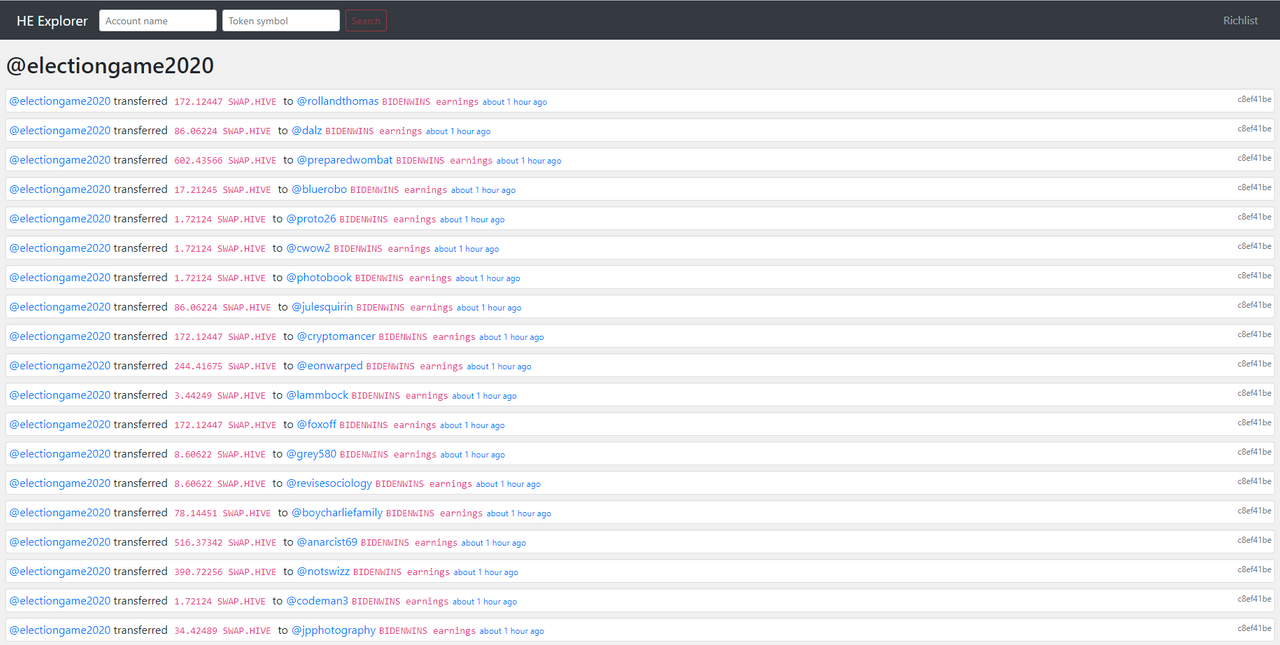Click @electiongame2020 sender in the @anarcist69 row
The image size is (1280, 645).
coord(60,542)
